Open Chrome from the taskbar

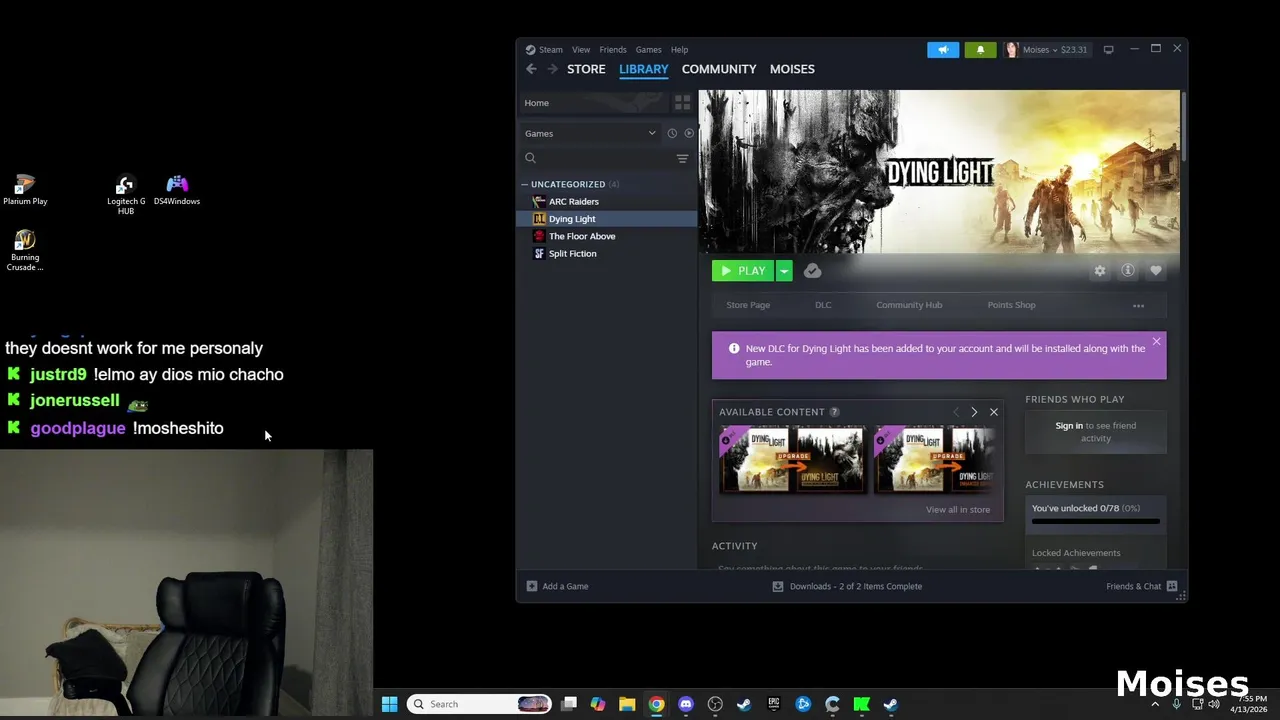coord(656,704)
